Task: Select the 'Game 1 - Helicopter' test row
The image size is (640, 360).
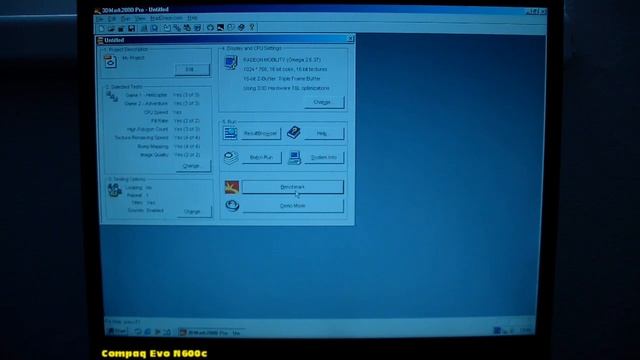Action: 162,95
